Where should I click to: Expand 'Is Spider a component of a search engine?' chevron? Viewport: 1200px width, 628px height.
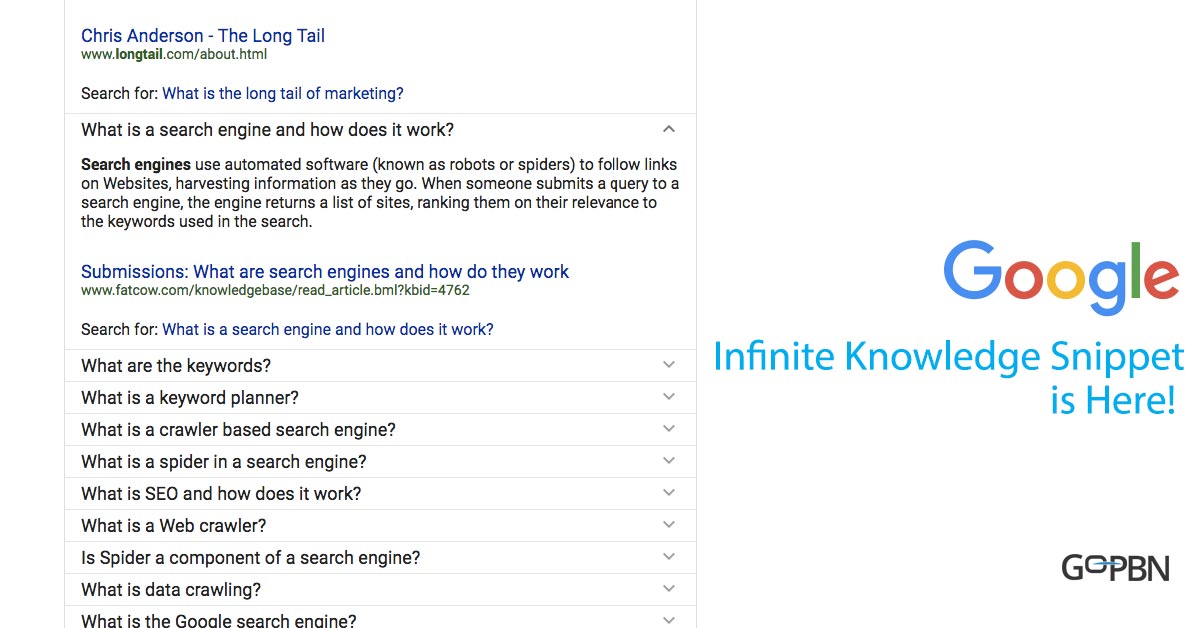[669, 557]
